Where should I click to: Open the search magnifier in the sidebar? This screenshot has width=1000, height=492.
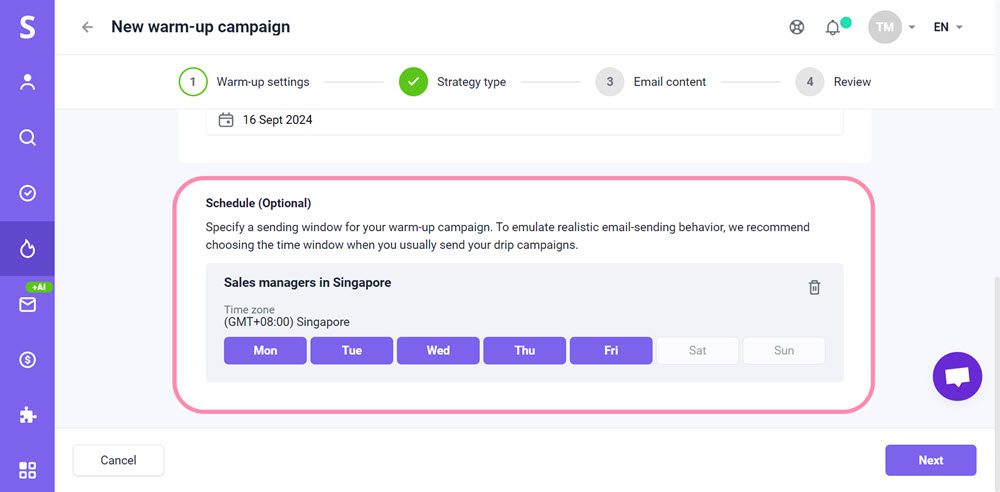[x=27, y=138]
